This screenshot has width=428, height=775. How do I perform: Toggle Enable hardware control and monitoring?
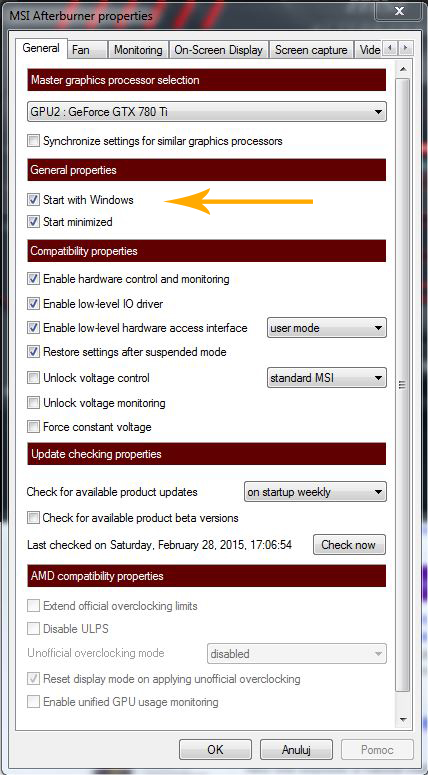coord(33,279)
